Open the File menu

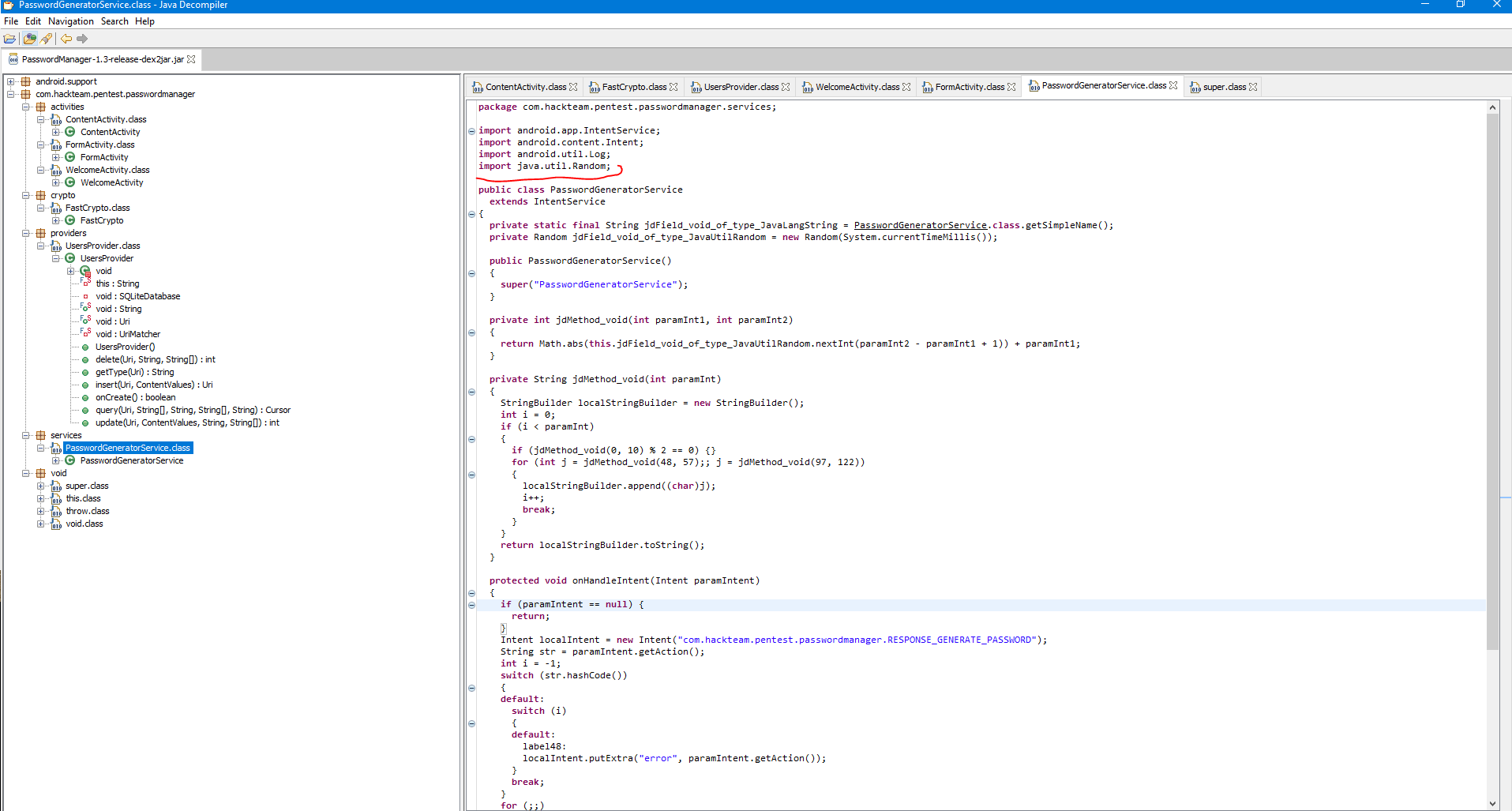pos(11,21)
